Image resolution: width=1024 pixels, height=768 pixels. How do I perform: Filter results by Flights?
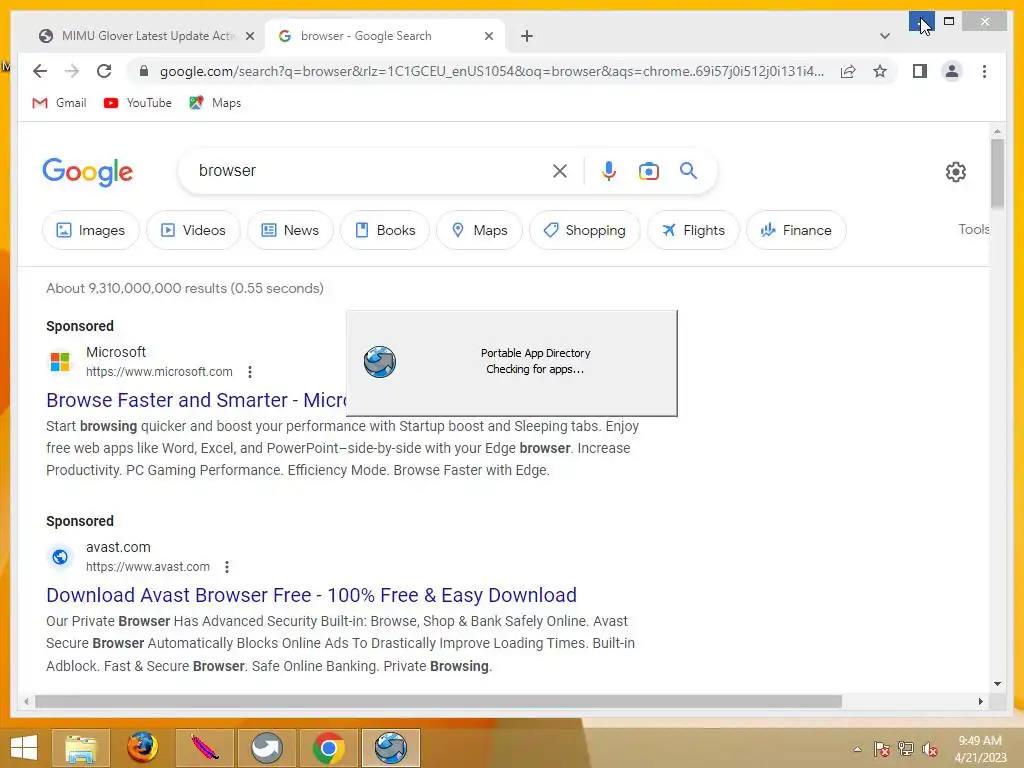[x=693, y=230]
